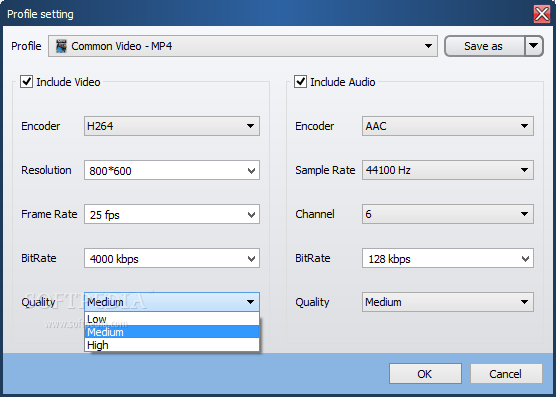The width and height of the screenshot is (556, 397).
Task: Close the Profile setting dialog
Action: point(542,15)
